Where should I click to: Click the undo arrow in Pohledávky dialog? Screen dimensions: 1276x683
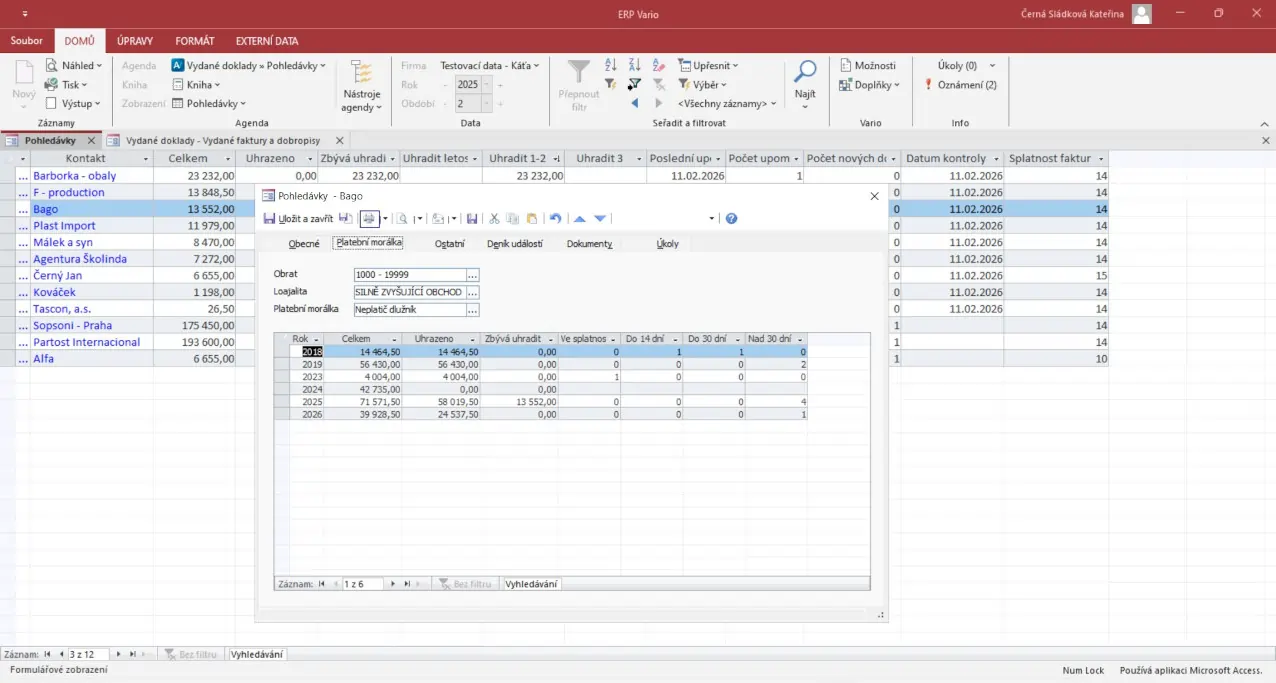(x=555, y=218)
